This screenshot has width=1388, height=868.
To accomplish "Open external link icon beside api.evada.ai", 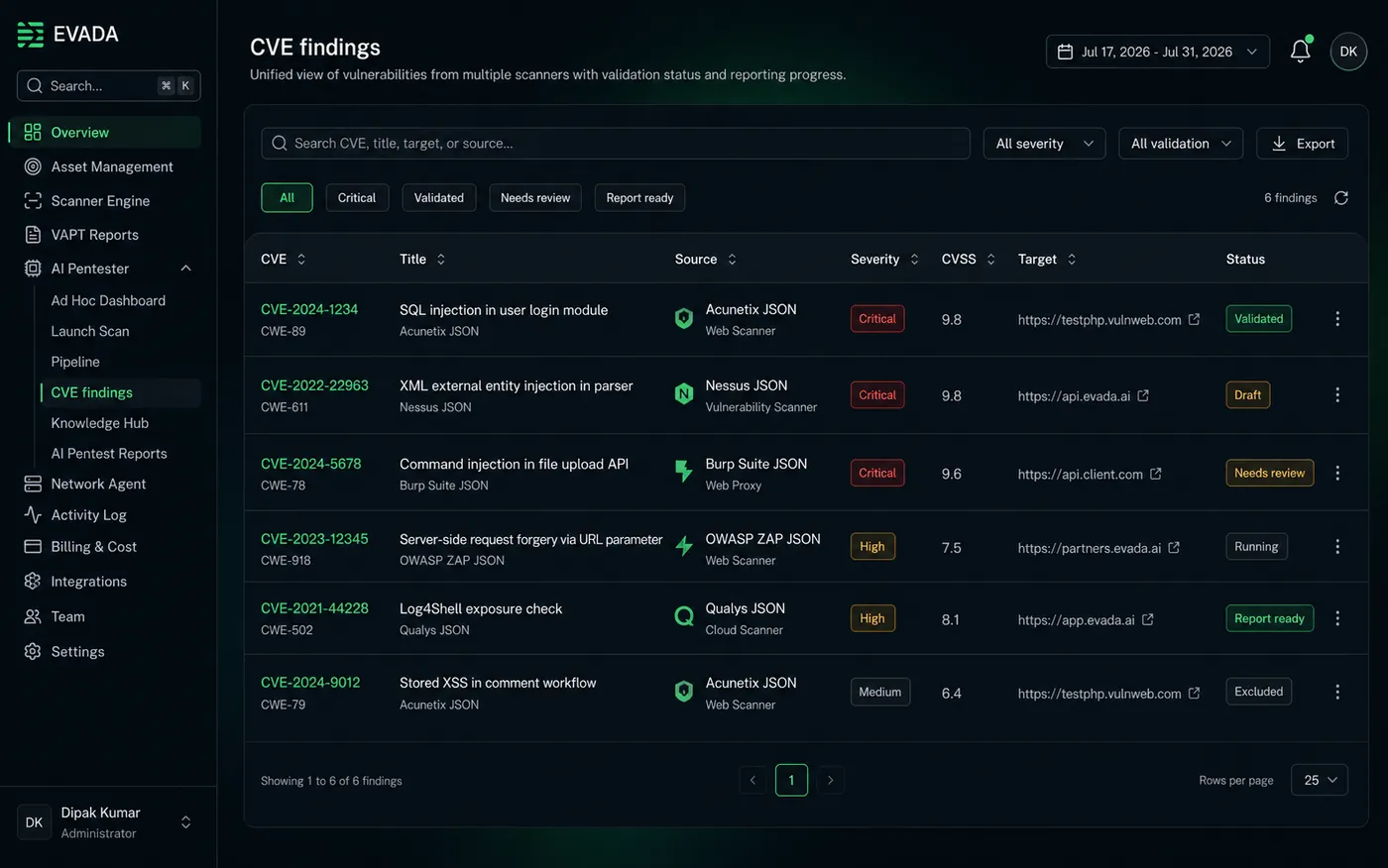I will pyautogui.click(x=1143, y=395).
